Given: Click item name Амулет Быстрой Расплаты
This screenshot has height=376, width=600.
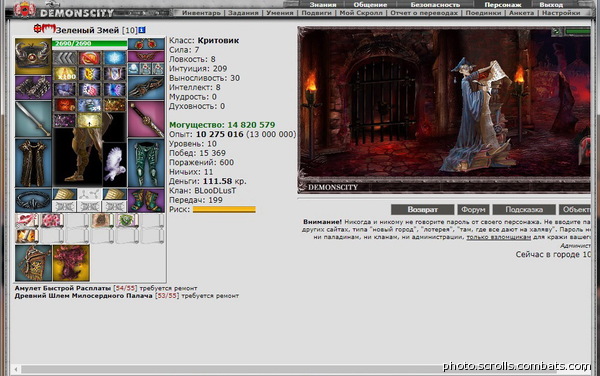Looking at the screenshot, I should pyautogui.click(x=63, y=288).
